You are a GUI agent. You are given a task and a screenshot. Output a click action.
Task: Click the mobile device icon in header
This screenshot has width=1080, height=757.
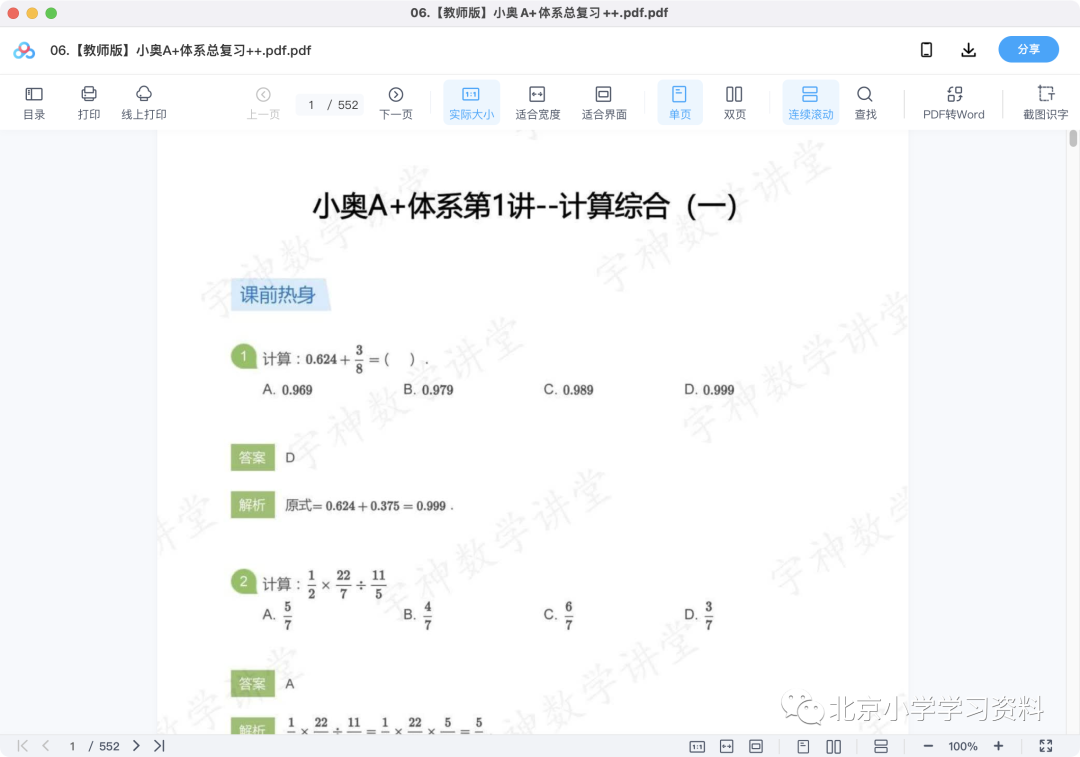coord(926,50)
